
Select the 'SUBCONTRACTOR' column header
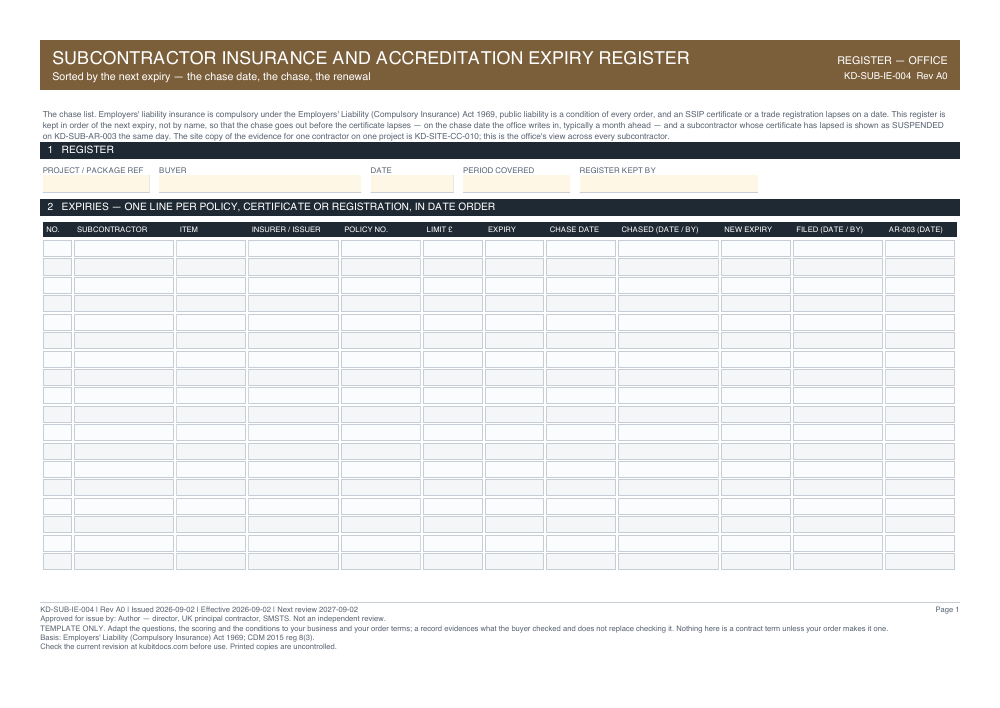click(x=112, y=230)
